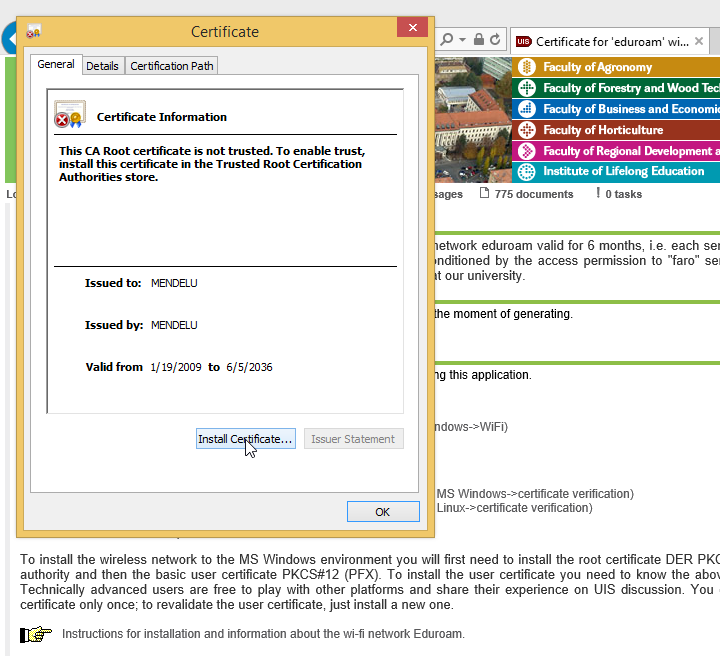Confirm the Certificate dialog with OK
Viewport: 720px width, 656px height.
click(x=383, y=511)
